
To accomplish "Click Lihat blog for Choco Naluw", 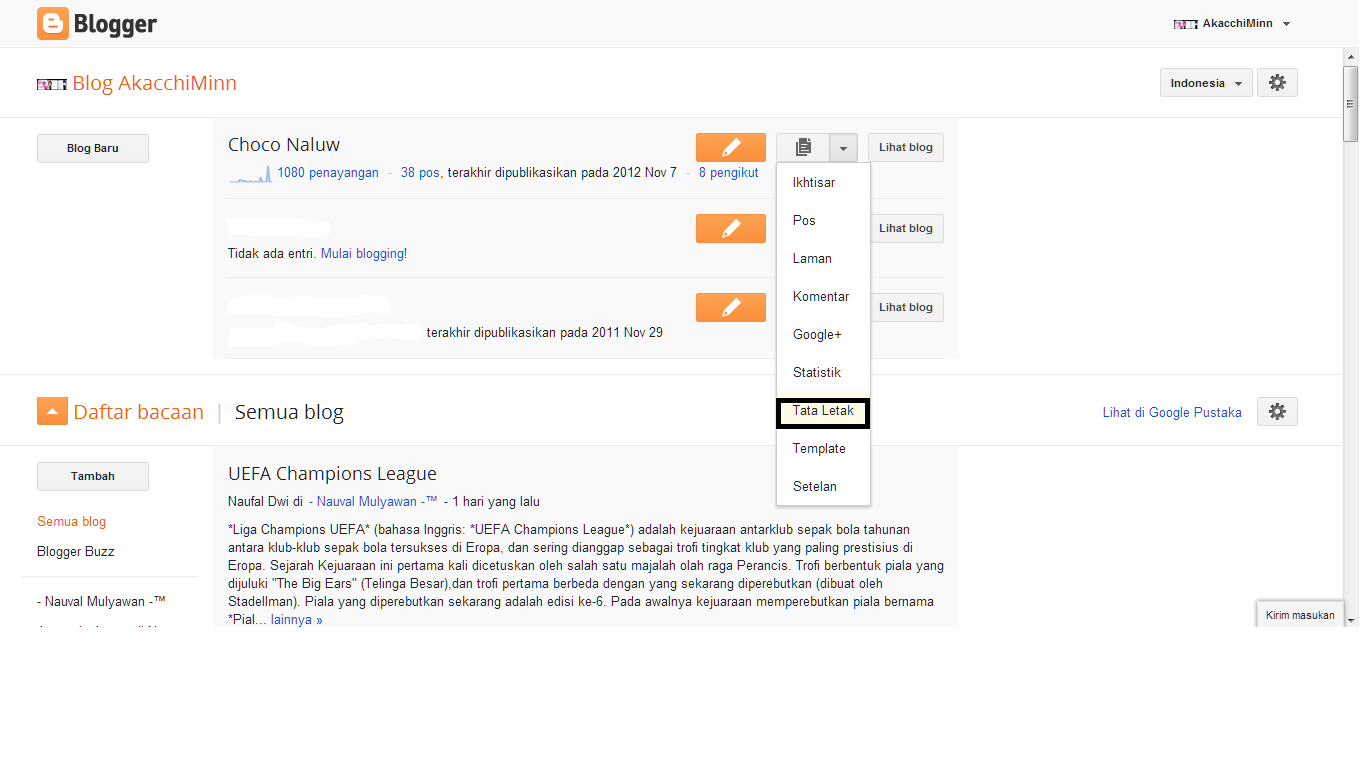I will 906,147.
